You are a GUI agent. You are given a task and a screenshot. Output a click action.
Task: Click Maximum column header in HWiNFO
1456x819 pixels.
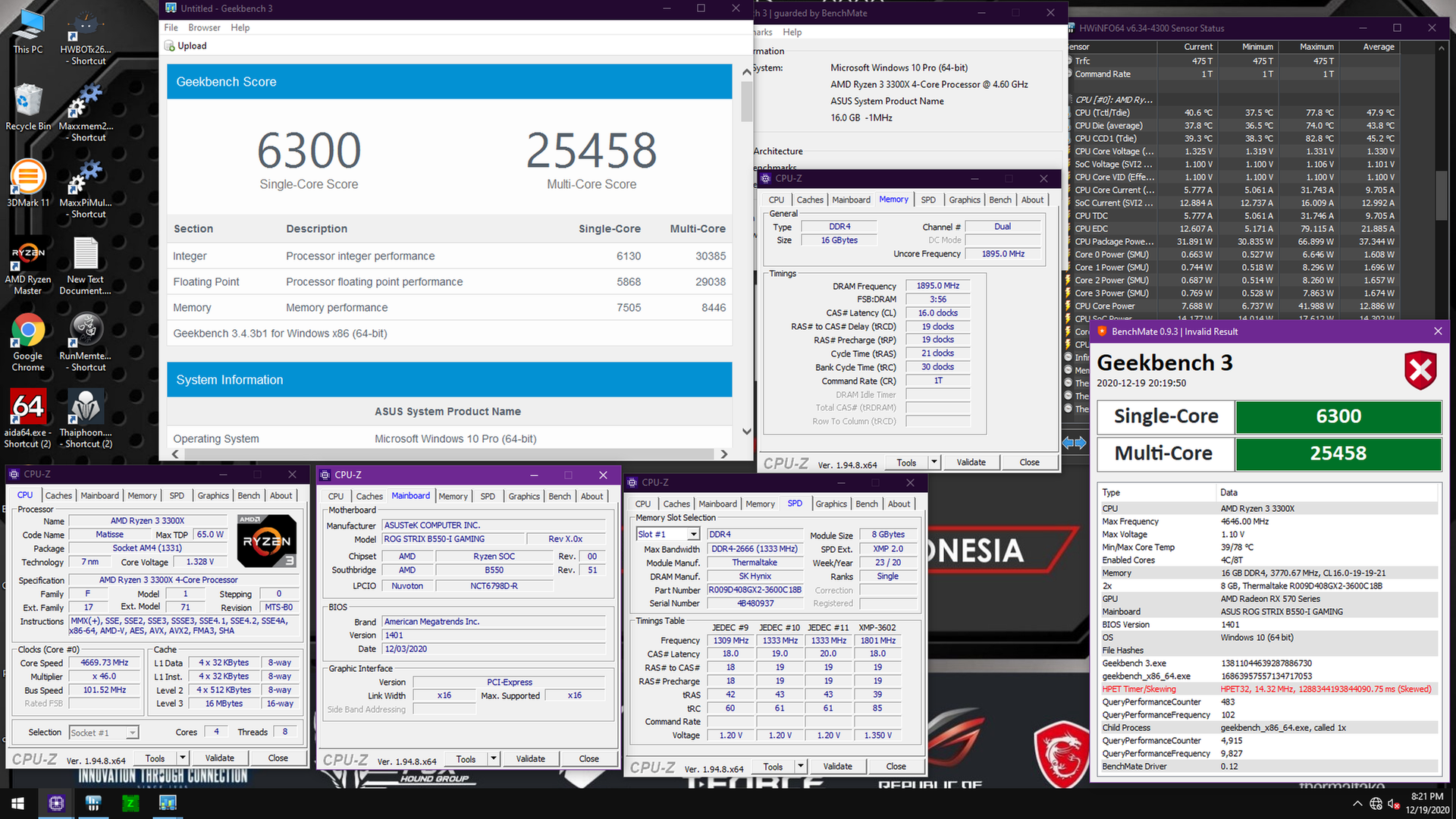tap(1316, 47)
